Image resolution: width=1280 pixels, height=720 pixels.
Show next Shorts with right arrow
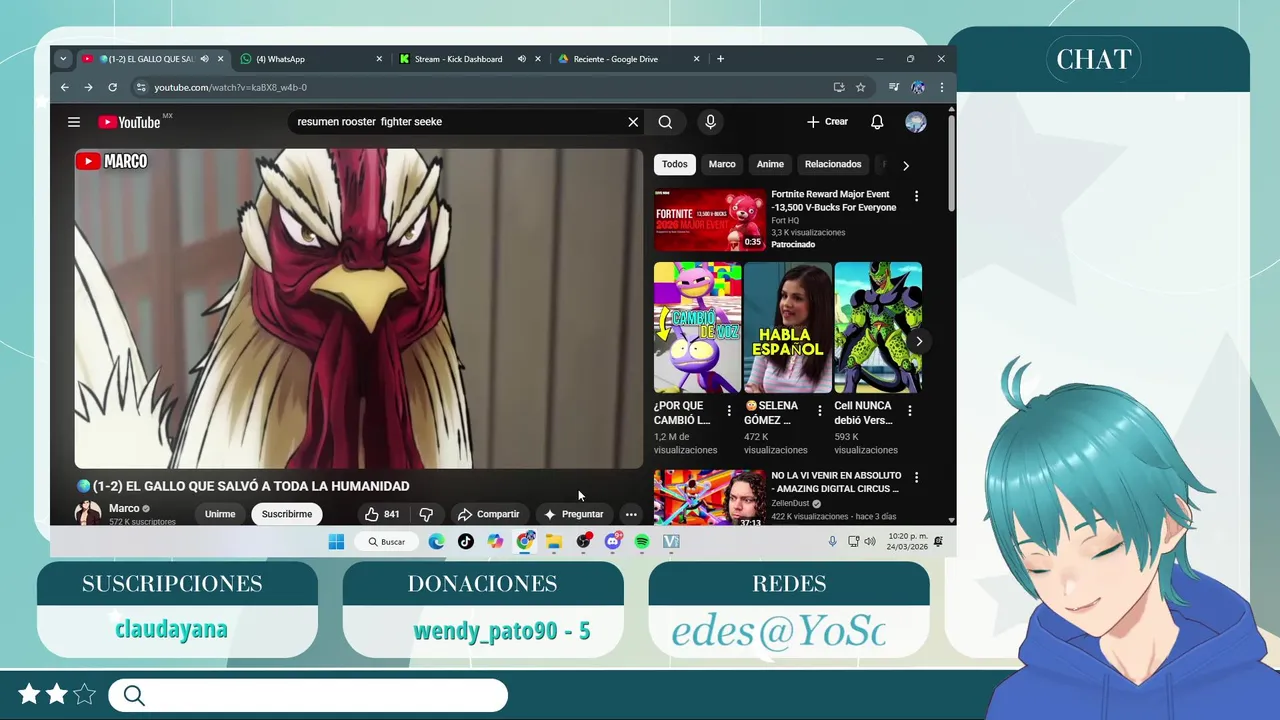[919, 341]
